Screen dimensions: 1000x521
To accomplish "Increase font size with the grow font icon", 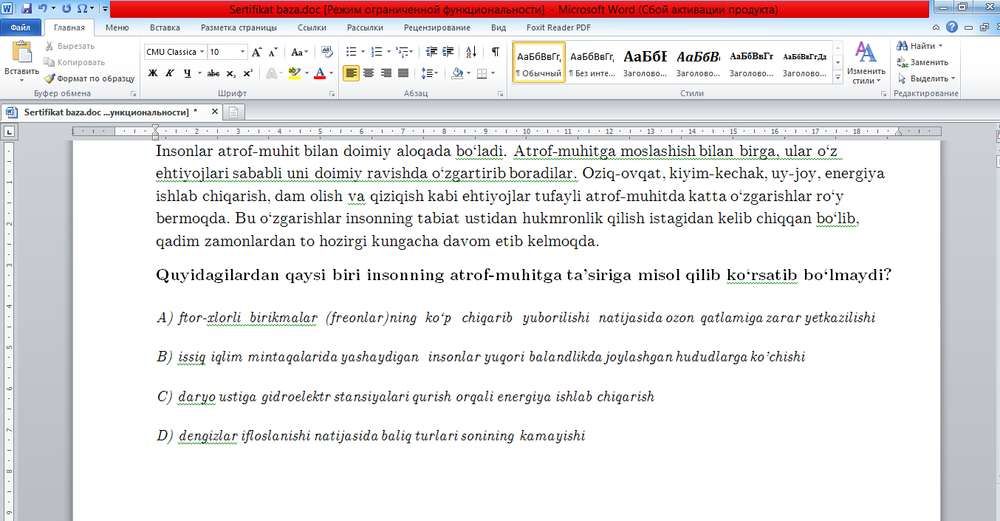I will (256, 52).
